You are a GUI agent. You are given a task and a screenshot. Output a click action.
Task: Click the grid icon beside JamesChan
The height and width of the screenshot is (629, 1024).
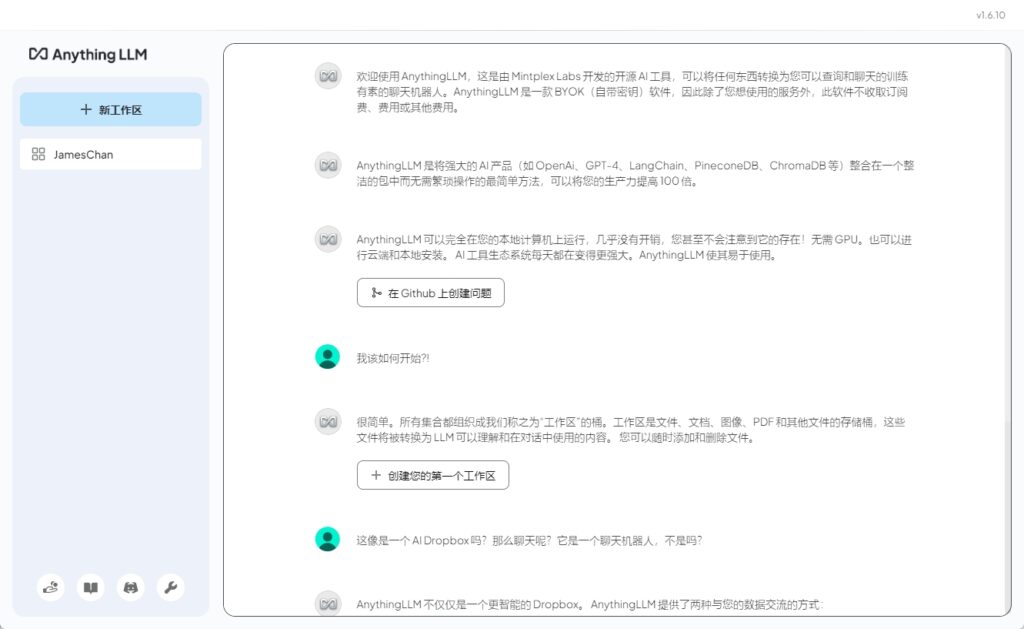tap(39, 154)
